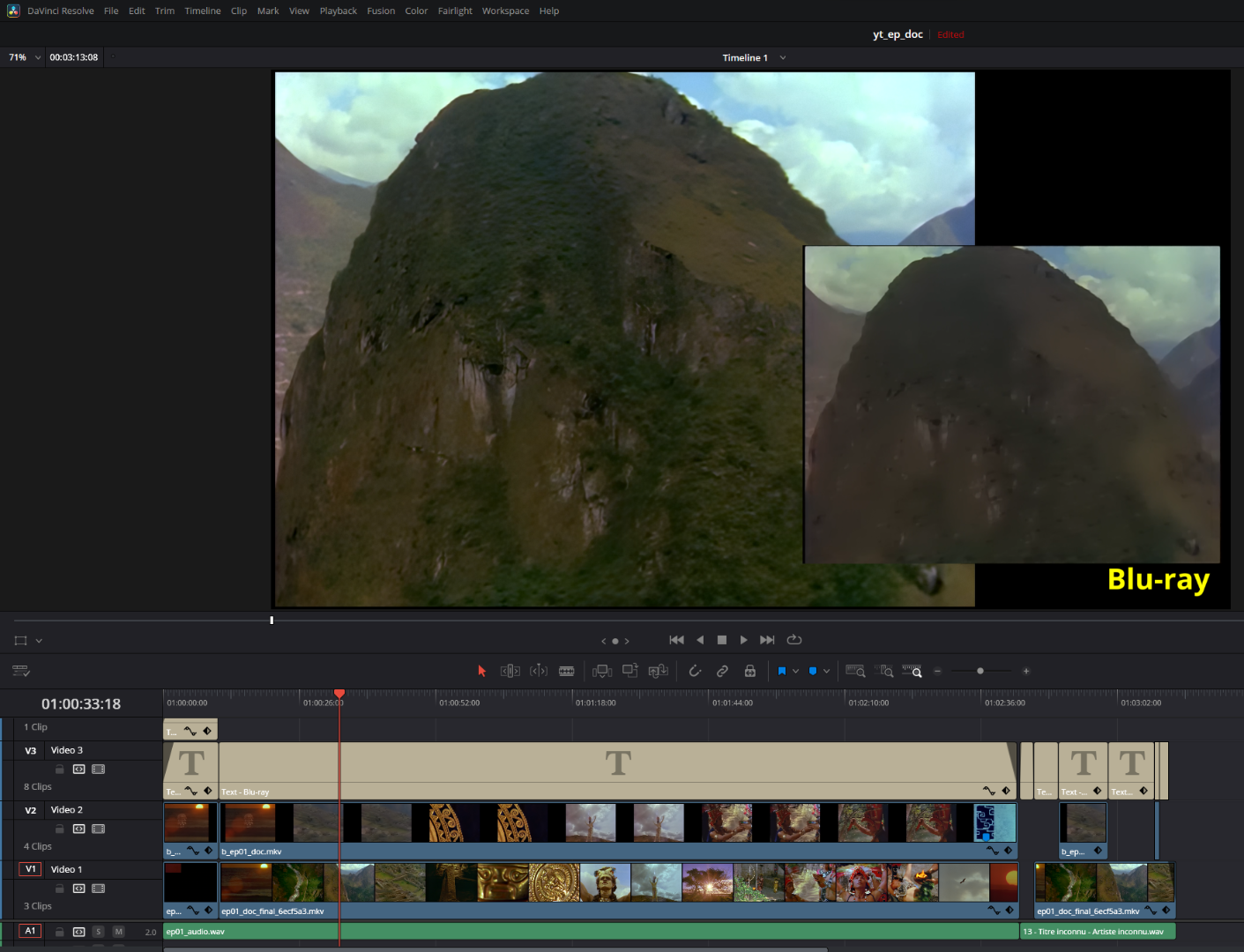Click the Trim Edit Mode tool
Viewport: 1244px width, 952px height.
[510, 672]
